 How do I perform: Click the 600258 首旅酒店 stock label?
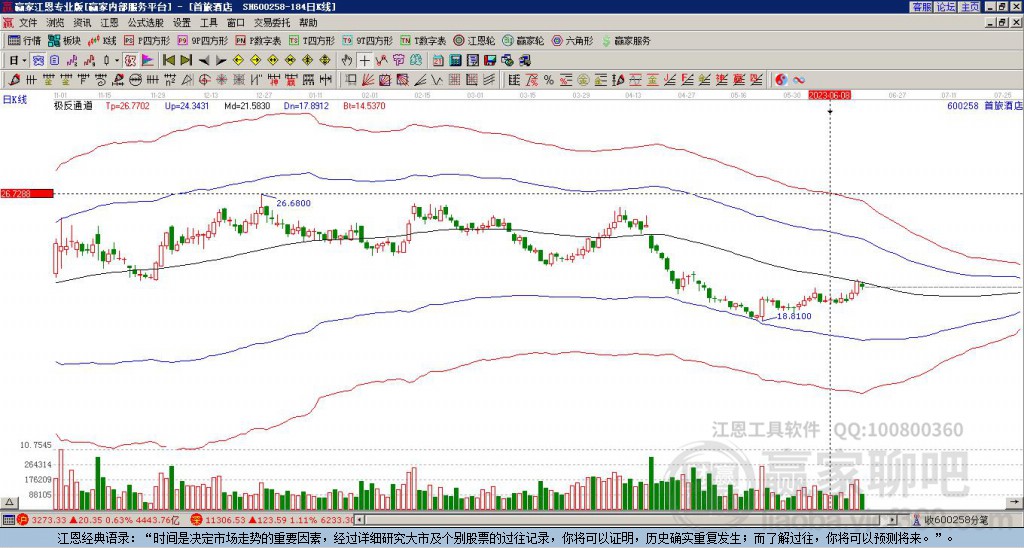(984, 105)
